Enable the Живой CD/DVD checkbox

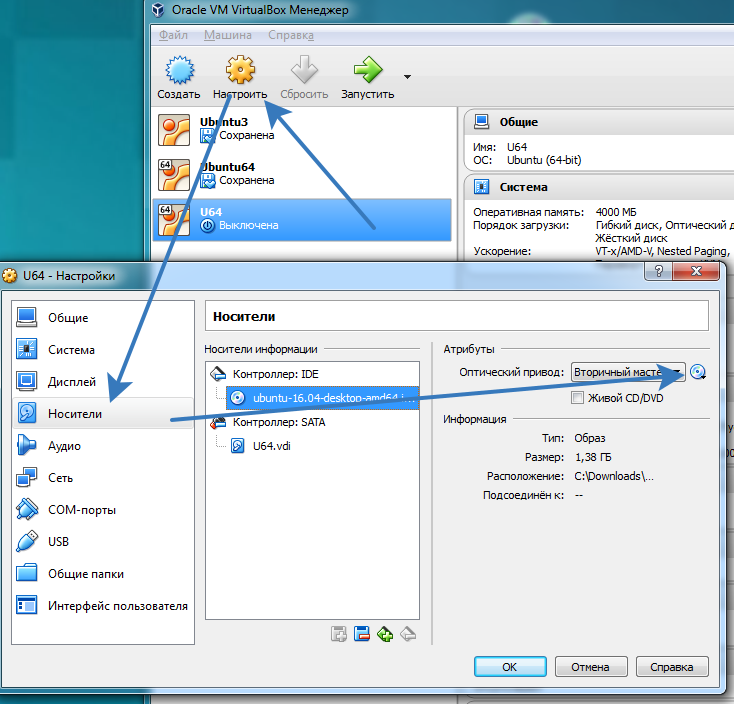click(577, 398)
